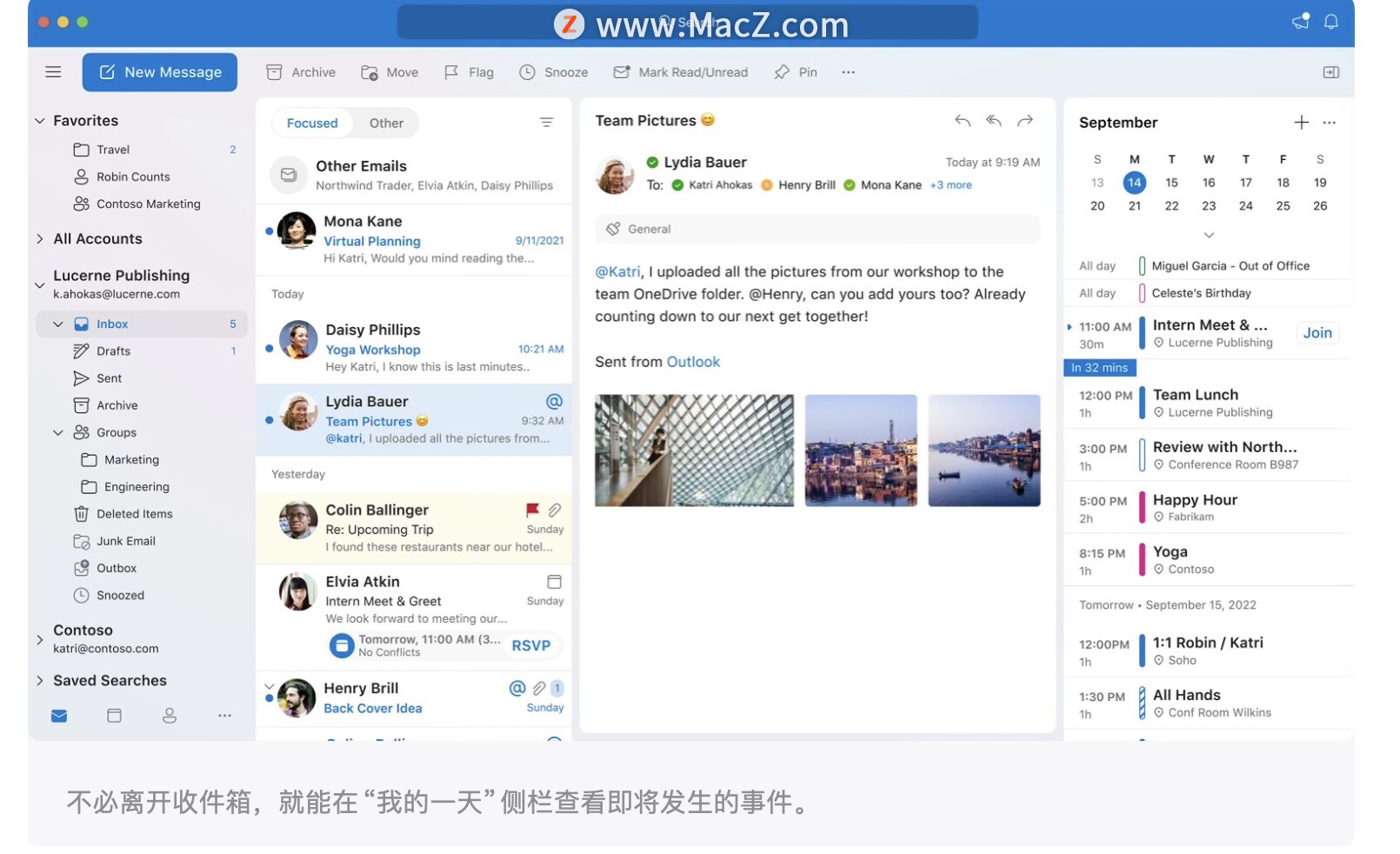Click the megaphone feedback icon
Screen dimensions: 1400x854
pos(1301,22)
